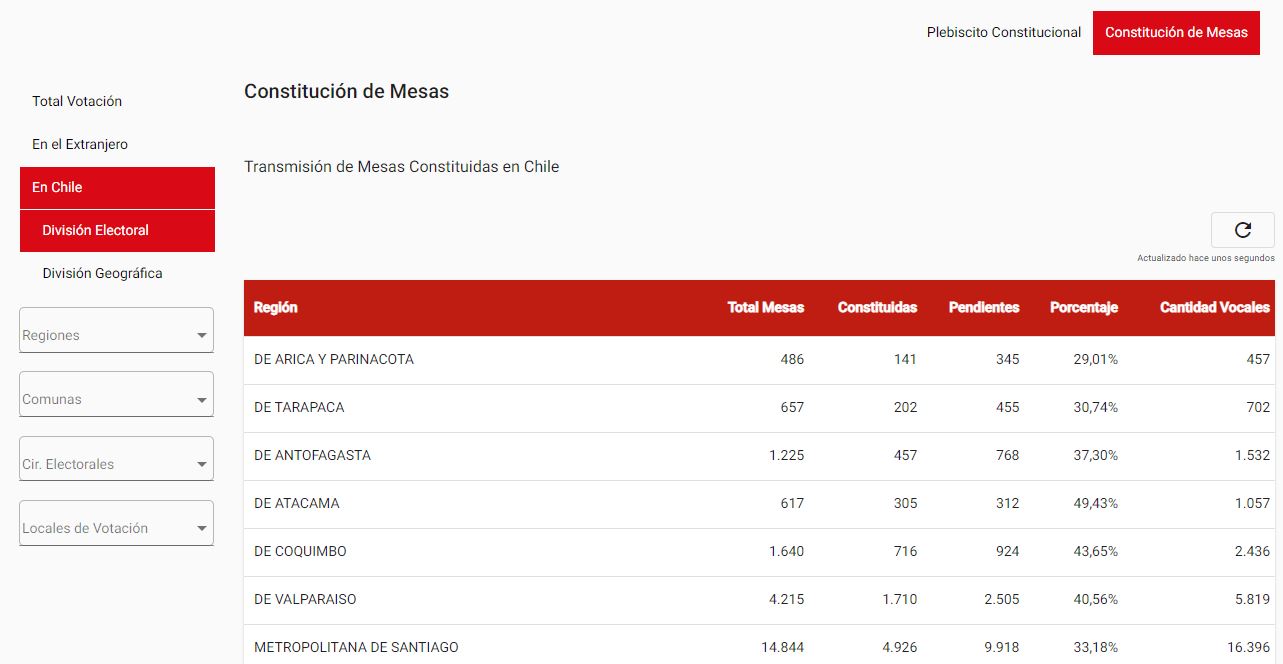This screenshot has height=664, width=1283.
Task: Open the Regiones dropdown
Action: coord(116,335)
